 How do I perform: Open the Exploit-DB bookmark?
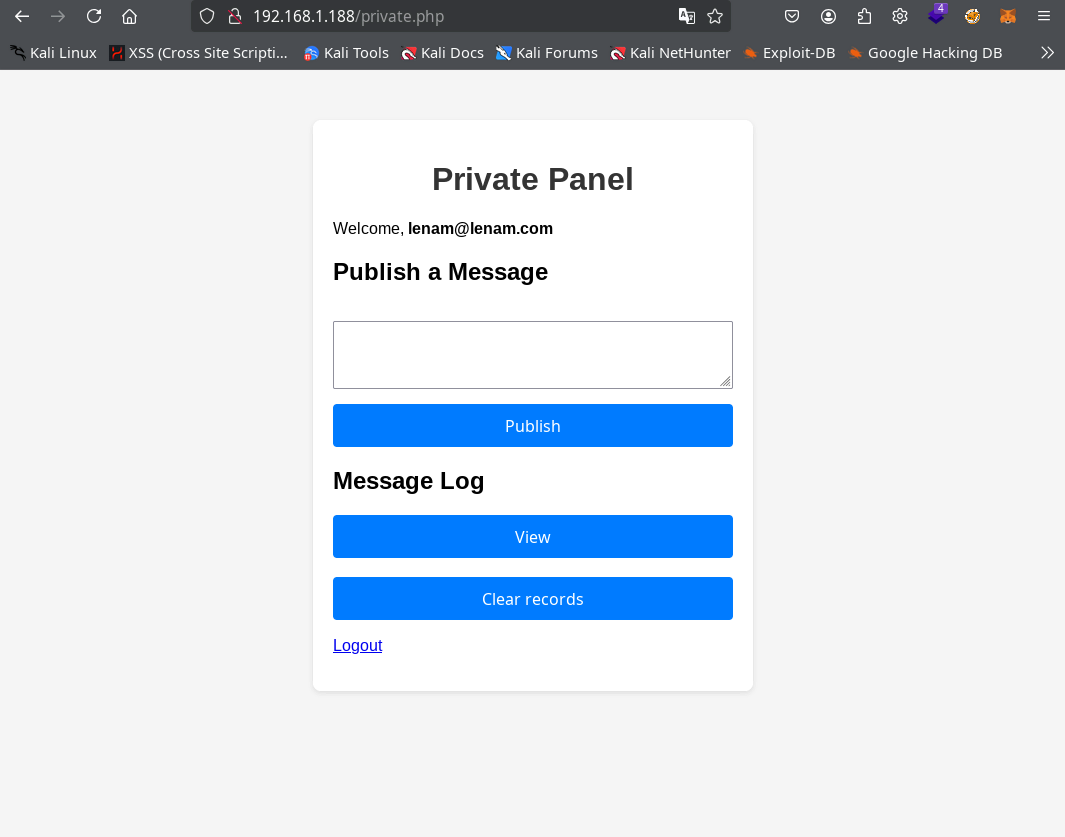789,53
